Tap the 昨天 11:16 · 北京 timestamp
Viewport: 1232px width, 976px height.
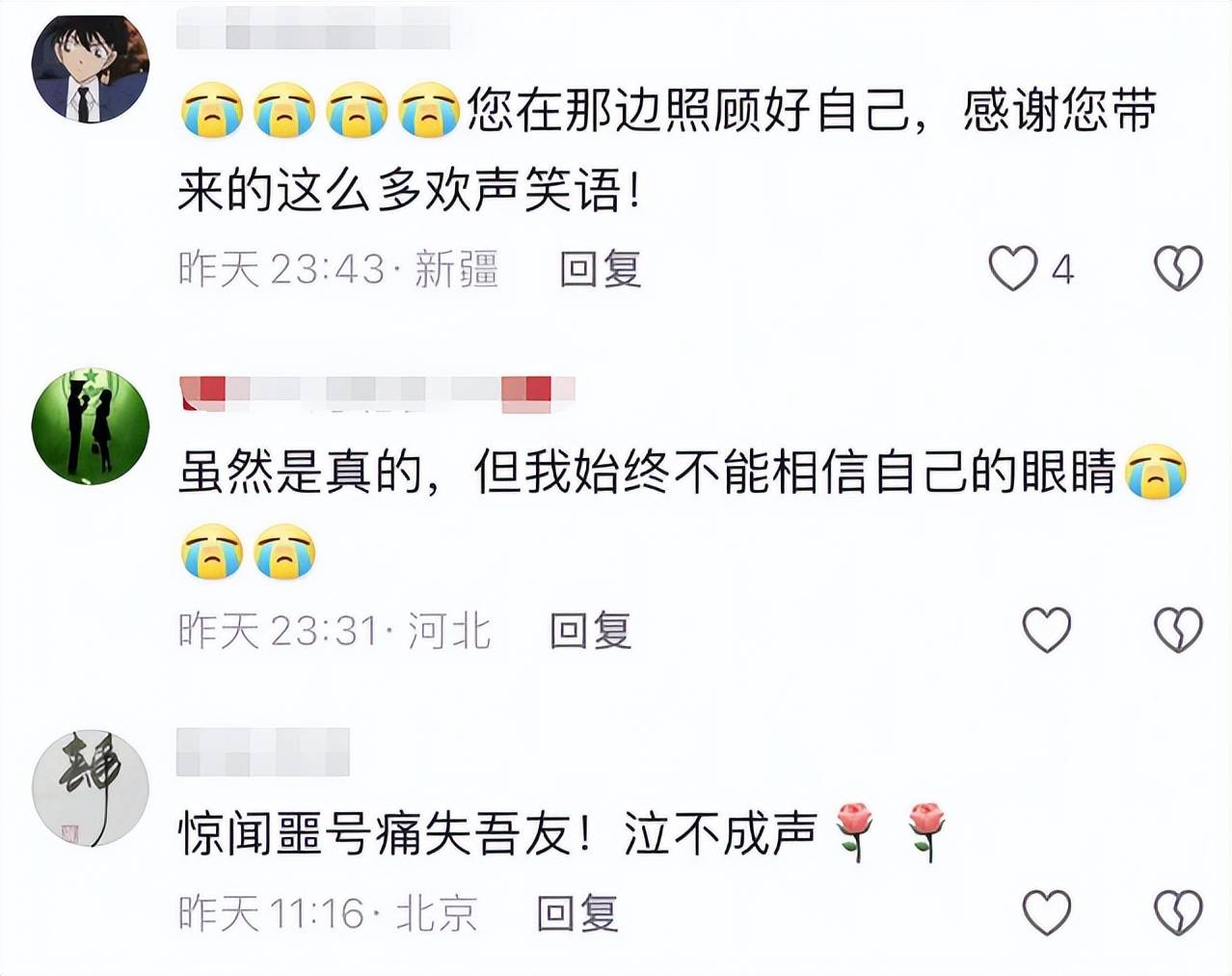click(x=328, y=912)
